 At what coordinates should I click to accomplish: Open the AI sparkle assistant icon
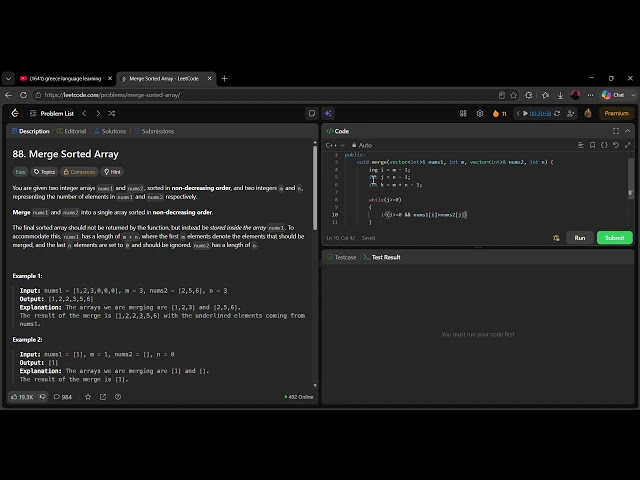click(328, 113)
